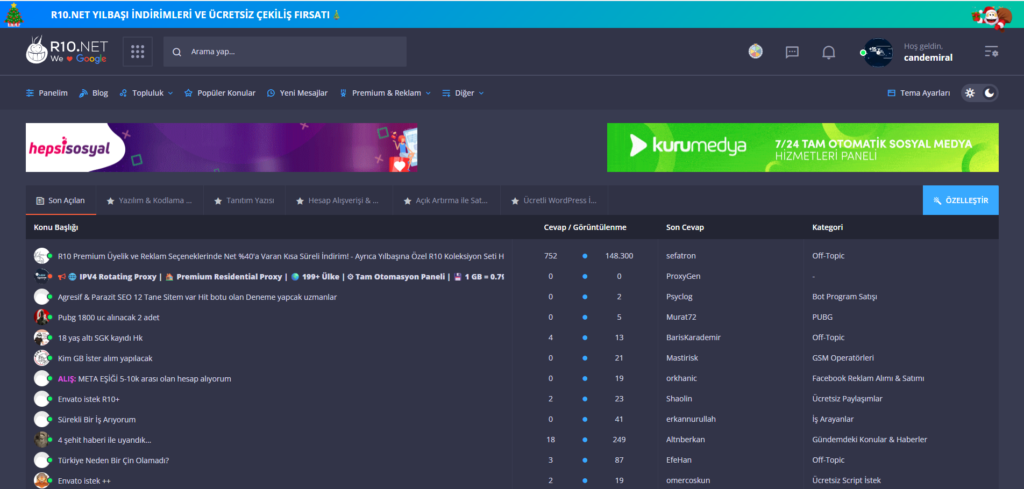
Task: Click the candemiral profile avatar
Action: [x=877, y=52]
